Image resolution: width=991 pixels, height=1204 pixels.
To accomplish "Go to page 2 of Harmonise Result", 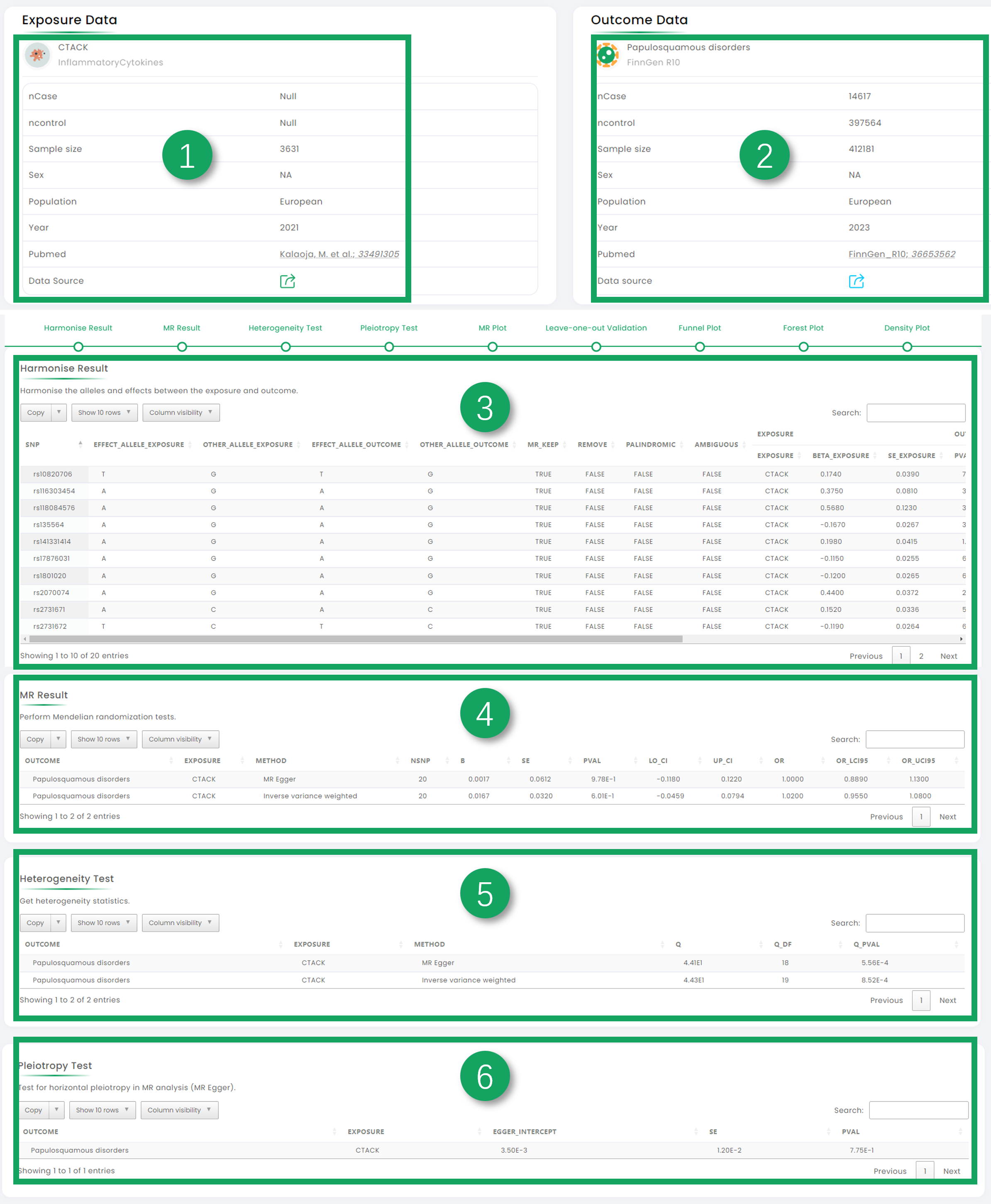I will point(921,656).
